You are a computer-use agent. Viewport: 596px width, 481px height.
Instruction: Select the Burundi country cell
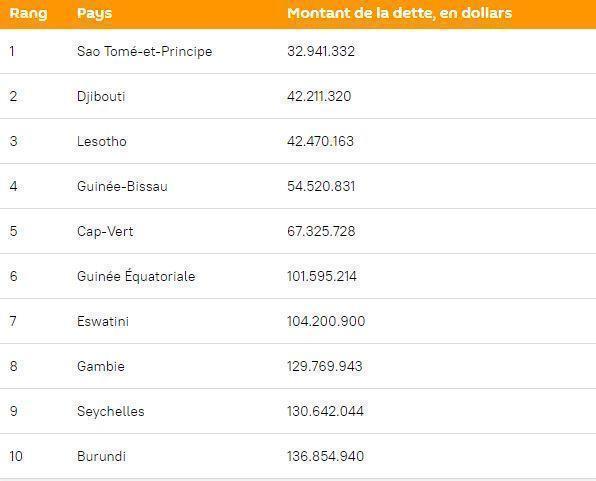pos(101,456)
